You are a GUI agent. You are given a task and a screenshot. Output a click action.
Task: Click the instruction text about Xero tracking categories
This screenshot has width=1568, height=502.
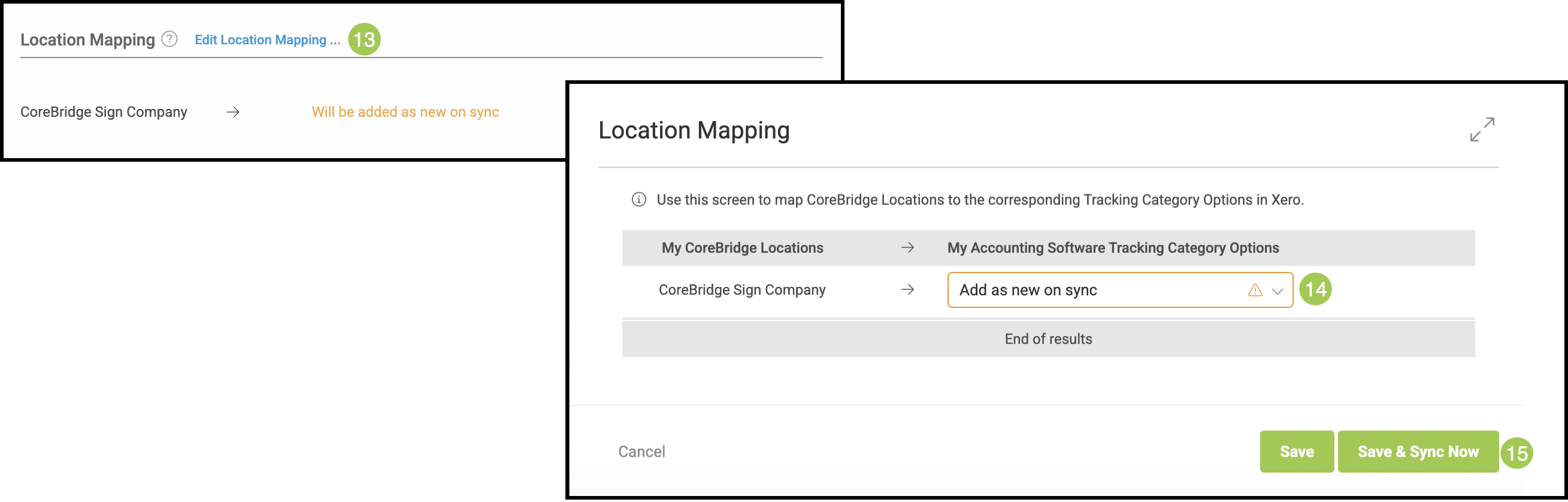pyautogui.click(x=980, y=199)
